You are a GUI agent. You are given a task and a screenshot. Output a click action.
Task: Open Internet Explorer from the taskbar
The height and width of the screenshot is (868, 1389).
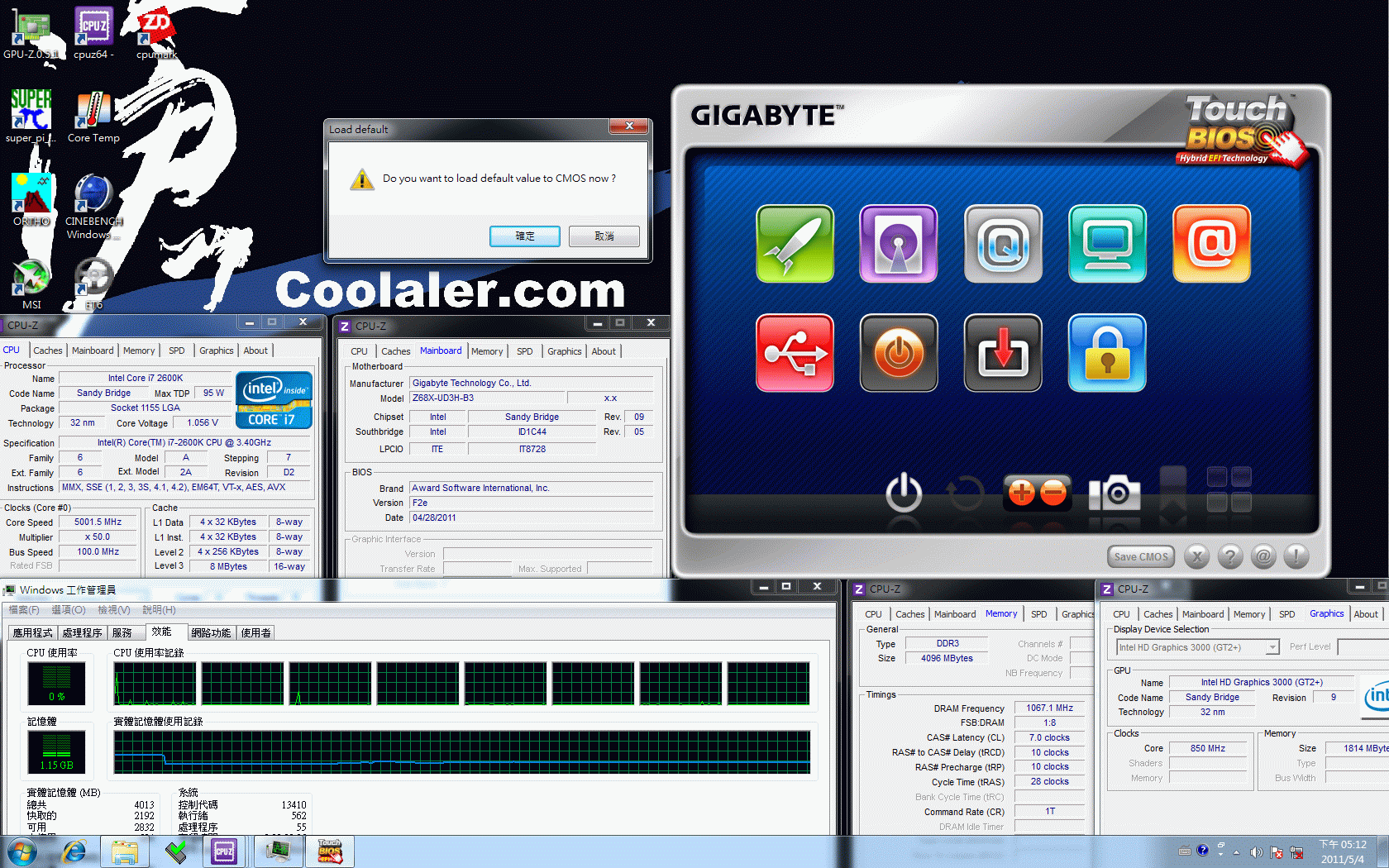tap(74, 851)
